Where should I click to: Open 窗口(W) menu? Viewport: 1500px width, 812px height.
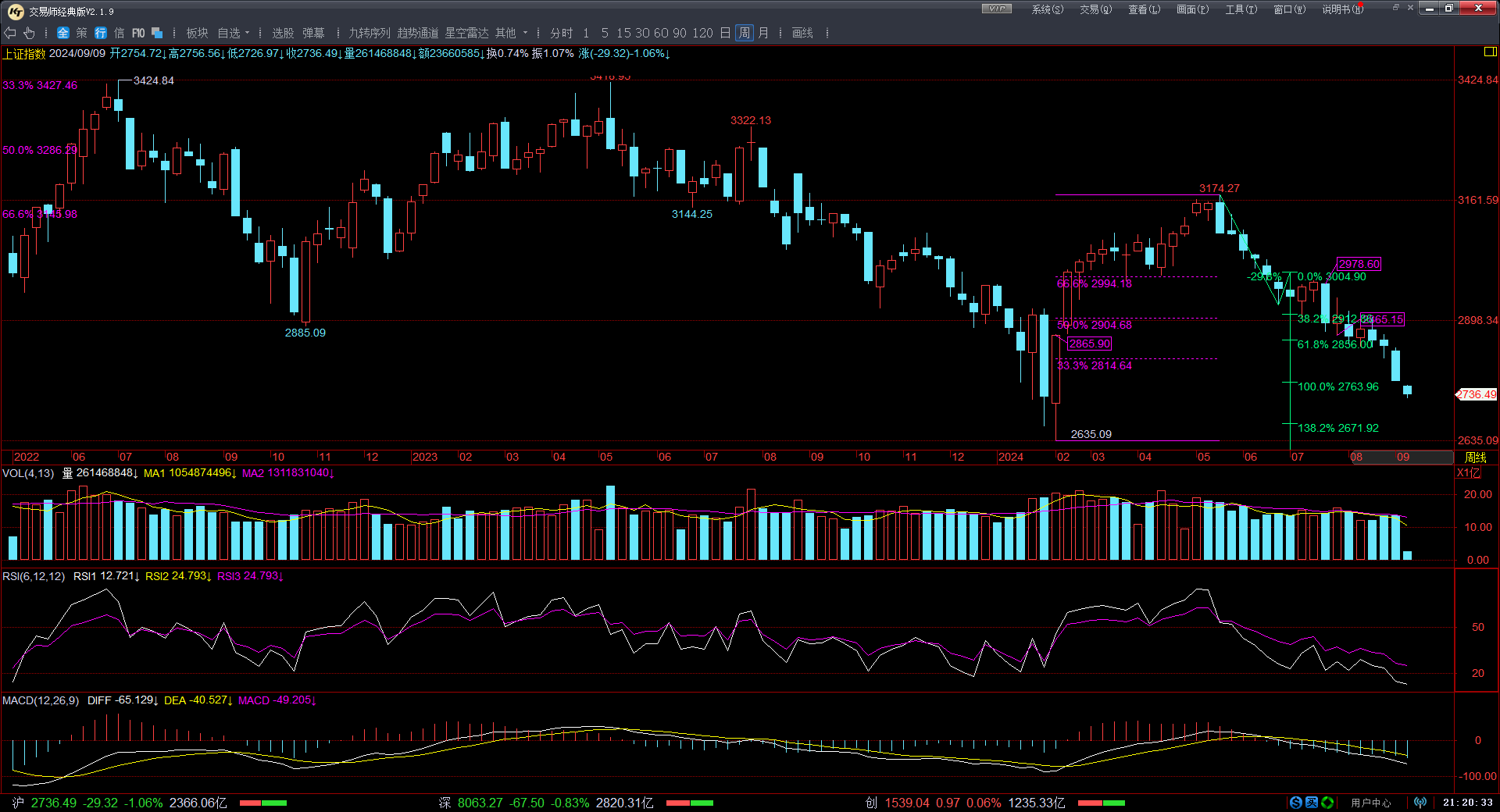click(x=1290, y=9)
